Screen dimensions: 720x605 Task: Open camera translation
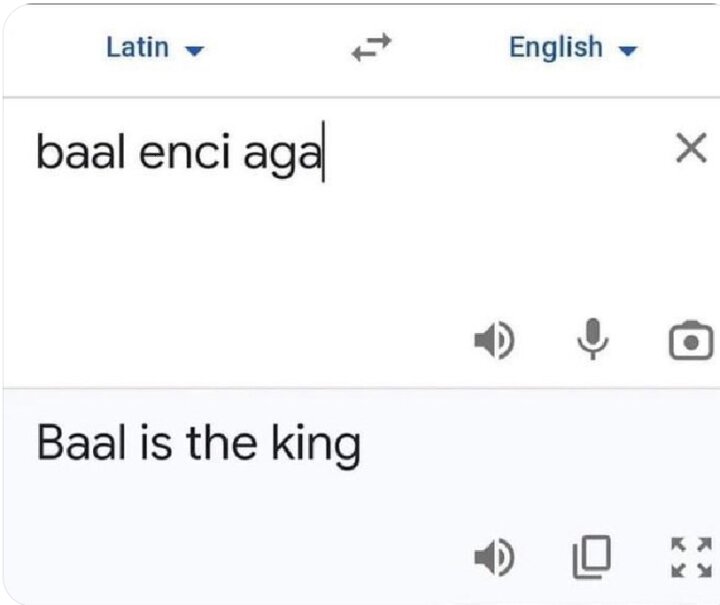point(691,340)
